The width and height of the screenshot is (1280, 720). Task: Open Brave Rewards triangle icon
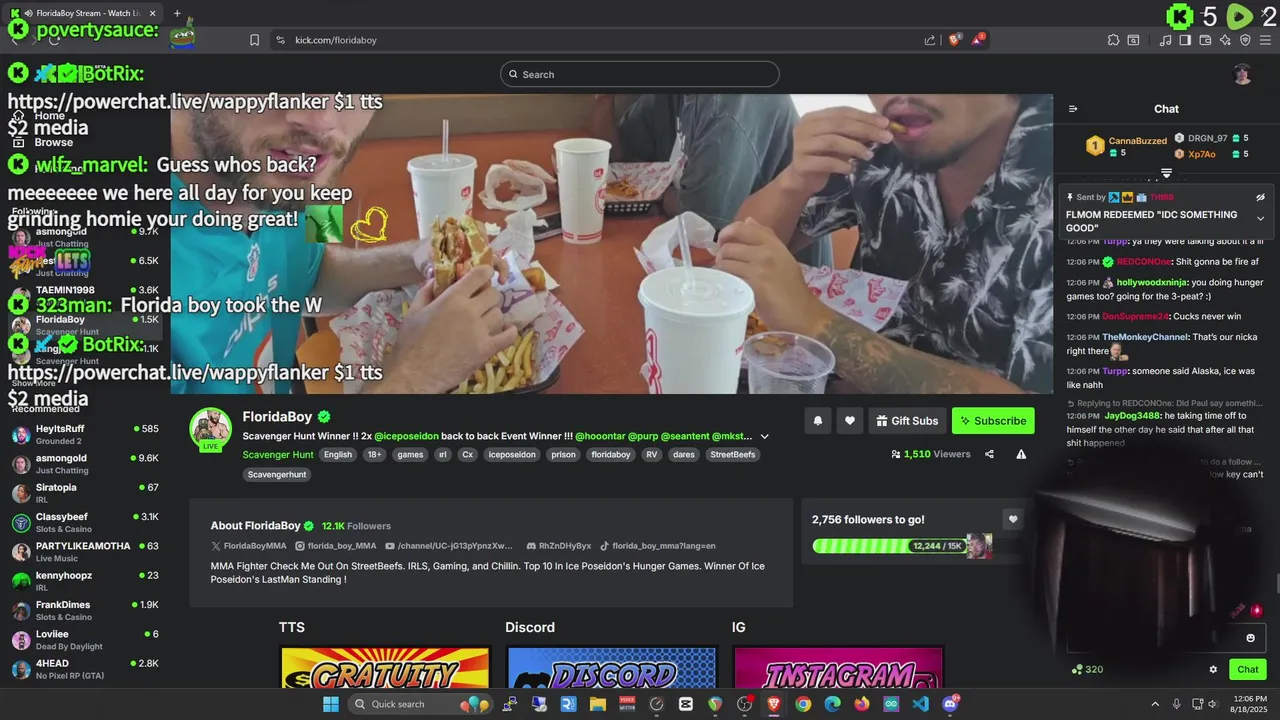tap(979, 40)
